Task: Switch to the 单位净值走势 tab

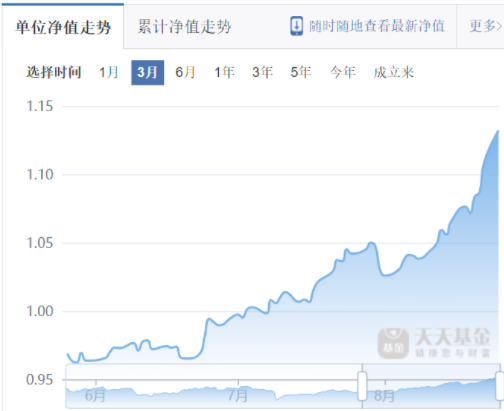Action: coord(63,27)
